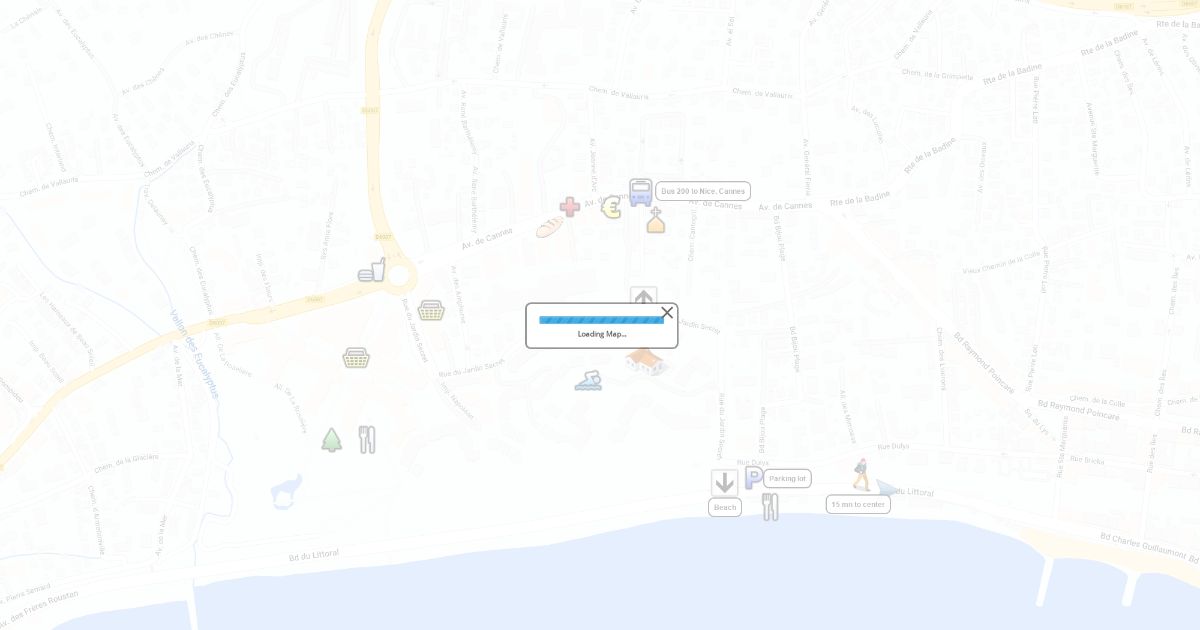Click the Loading Map progress bar
The image size is (1200, 630).
[x=602, y=320]
